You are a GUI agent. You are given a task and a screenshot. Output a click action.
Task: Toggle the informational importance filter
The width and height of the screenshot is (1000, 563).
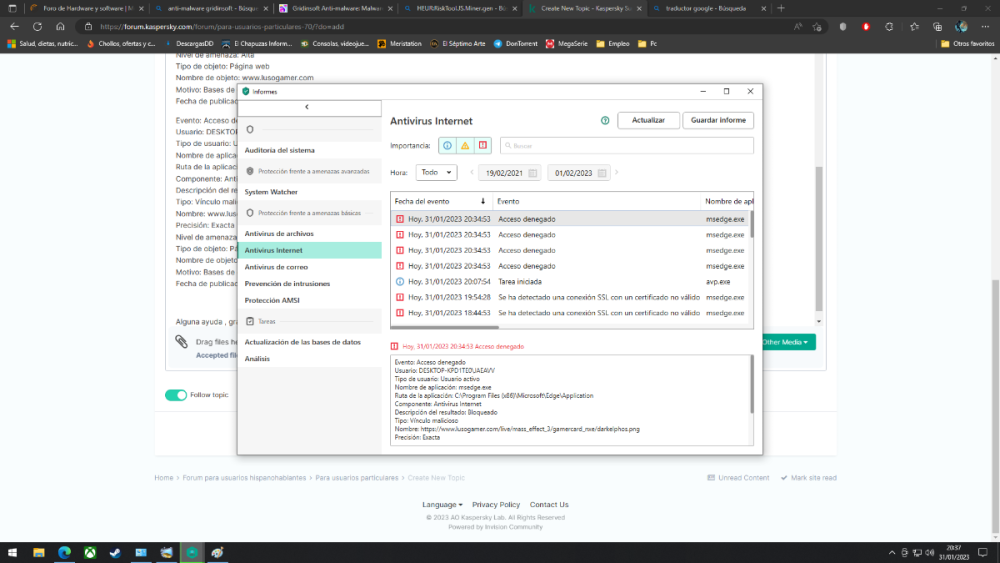pyautogui.click(x=447, y=145)
